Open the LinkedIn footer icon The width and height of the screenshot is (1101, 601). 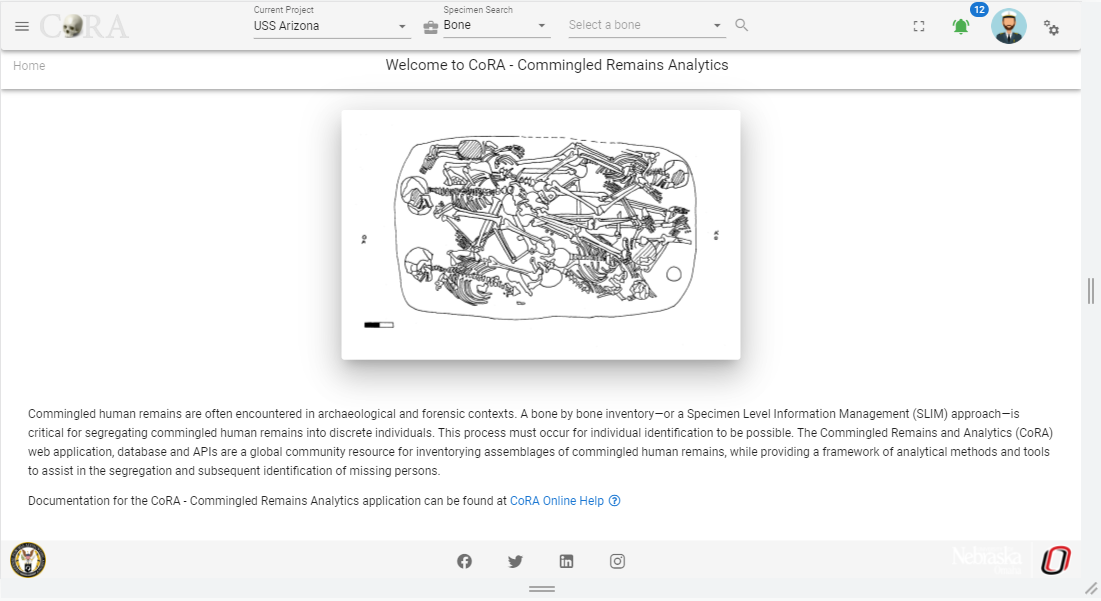coord(566,561)
